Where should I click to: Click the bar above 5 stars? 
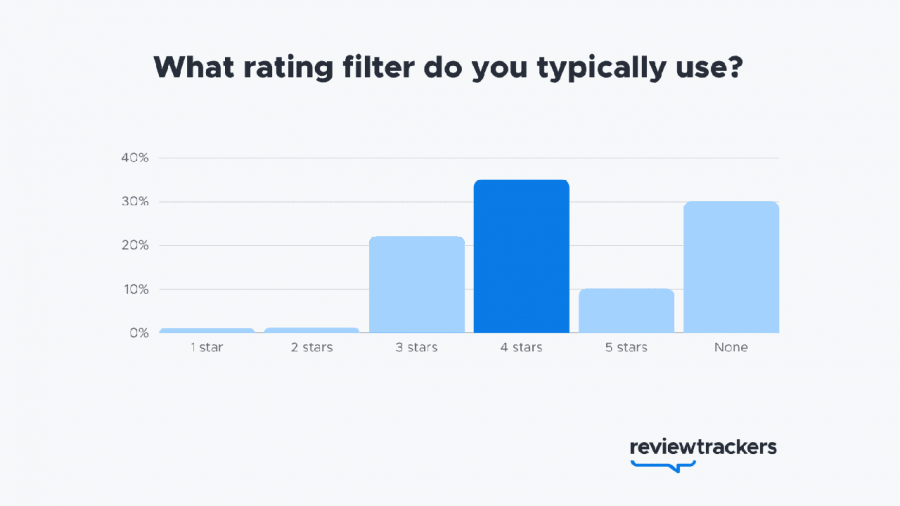(x=626, y=311)
